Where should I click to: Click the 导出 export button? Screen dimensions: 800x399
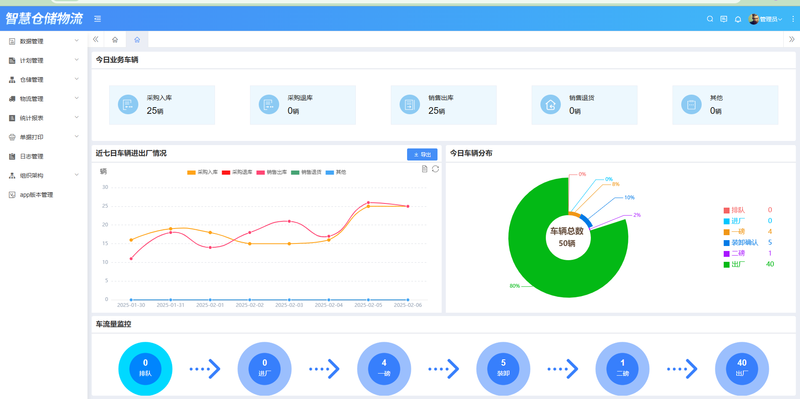(x=422, y=154)
